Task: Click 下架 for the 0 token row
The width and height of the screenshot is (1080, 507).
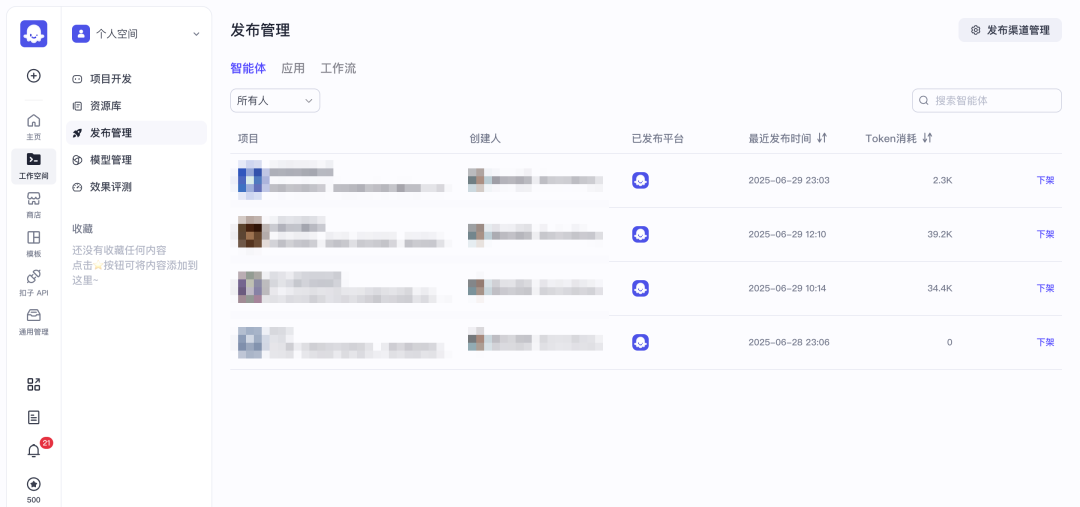Action: pyautogui.click(x=1045, y=342)
